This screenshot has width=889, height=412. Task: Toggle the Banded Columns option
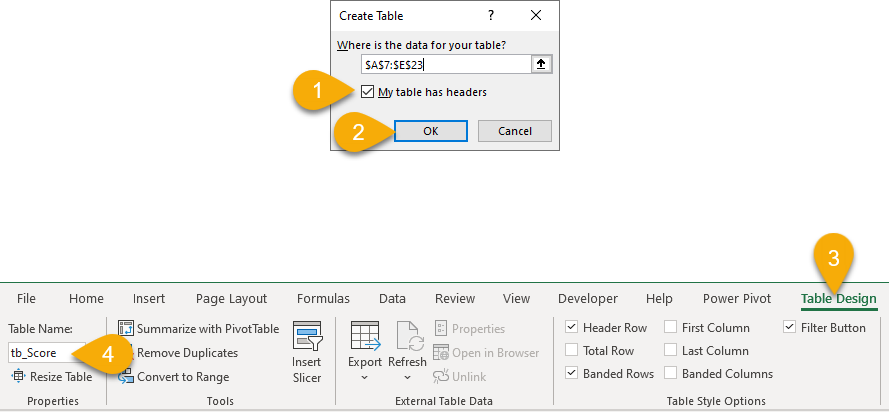[672, 374]
